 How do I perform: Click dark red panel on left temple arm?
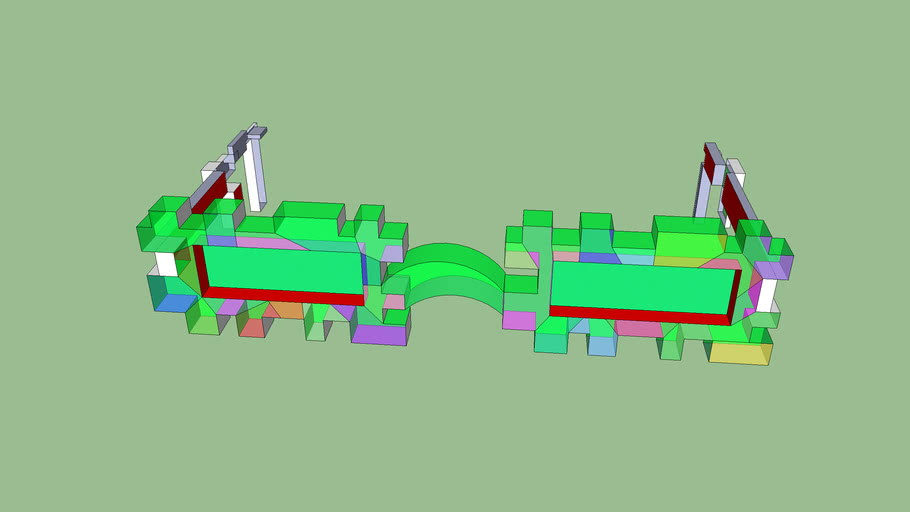(x=209, y=195)
